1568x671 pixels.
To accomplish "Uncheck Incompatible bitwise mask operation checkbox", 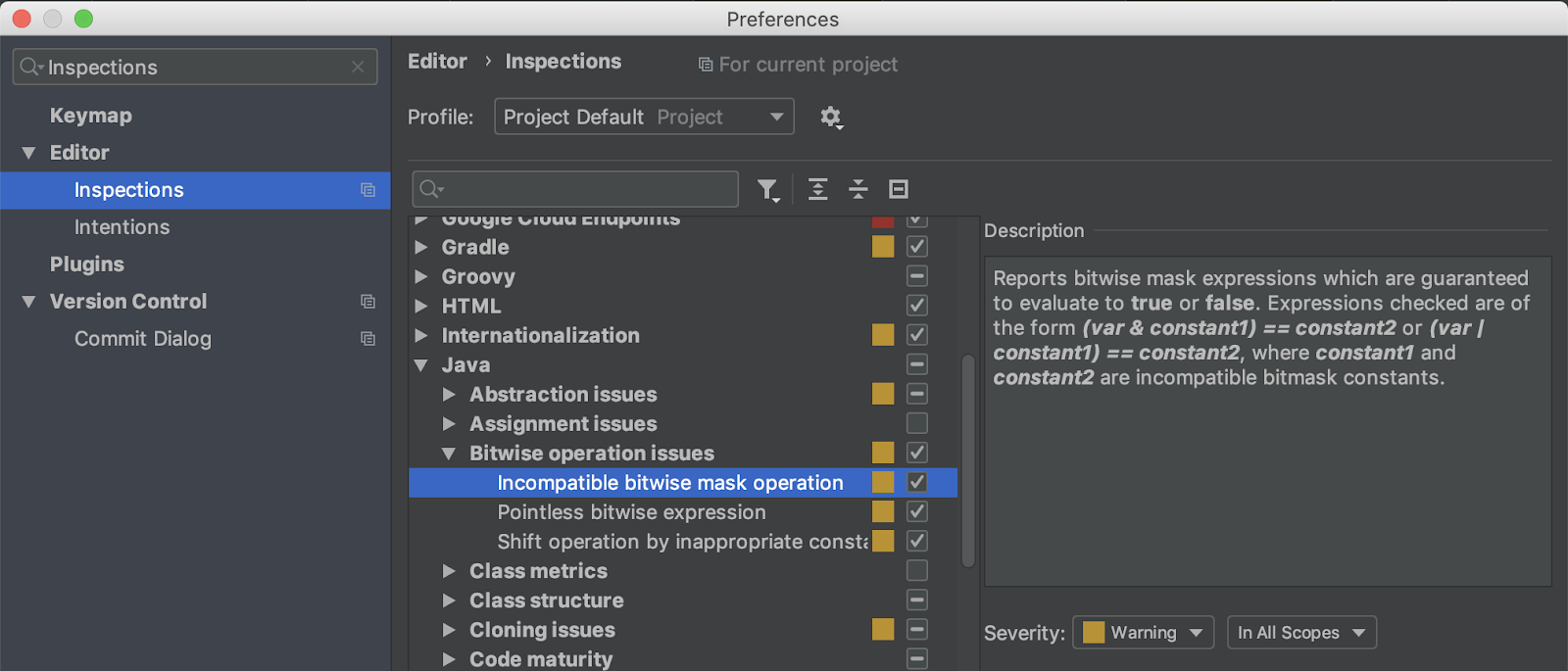I will click(917, 482).
